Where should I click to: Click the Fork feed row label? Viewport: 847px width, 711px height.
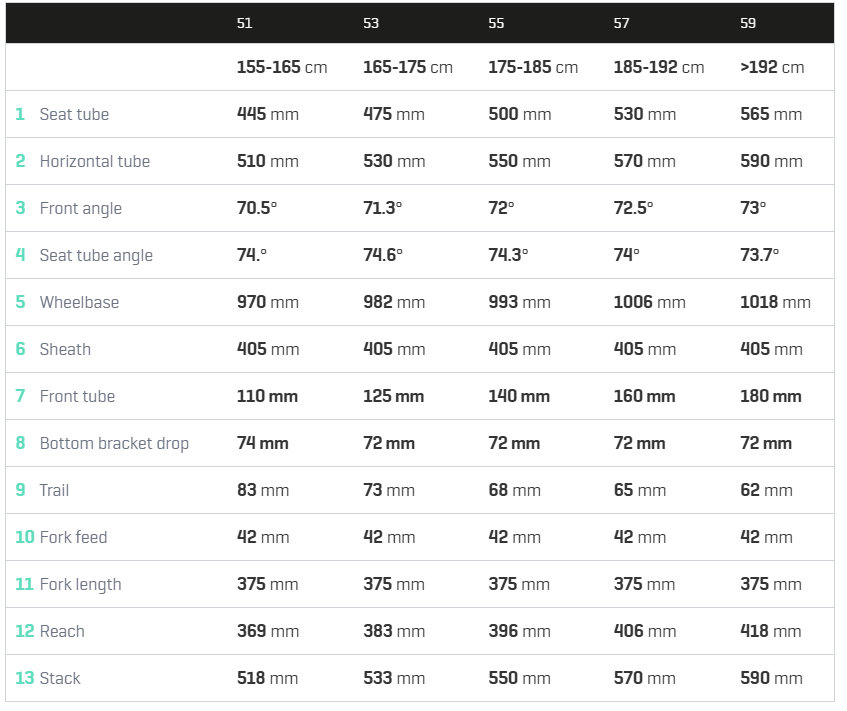(x=73, y=537)
